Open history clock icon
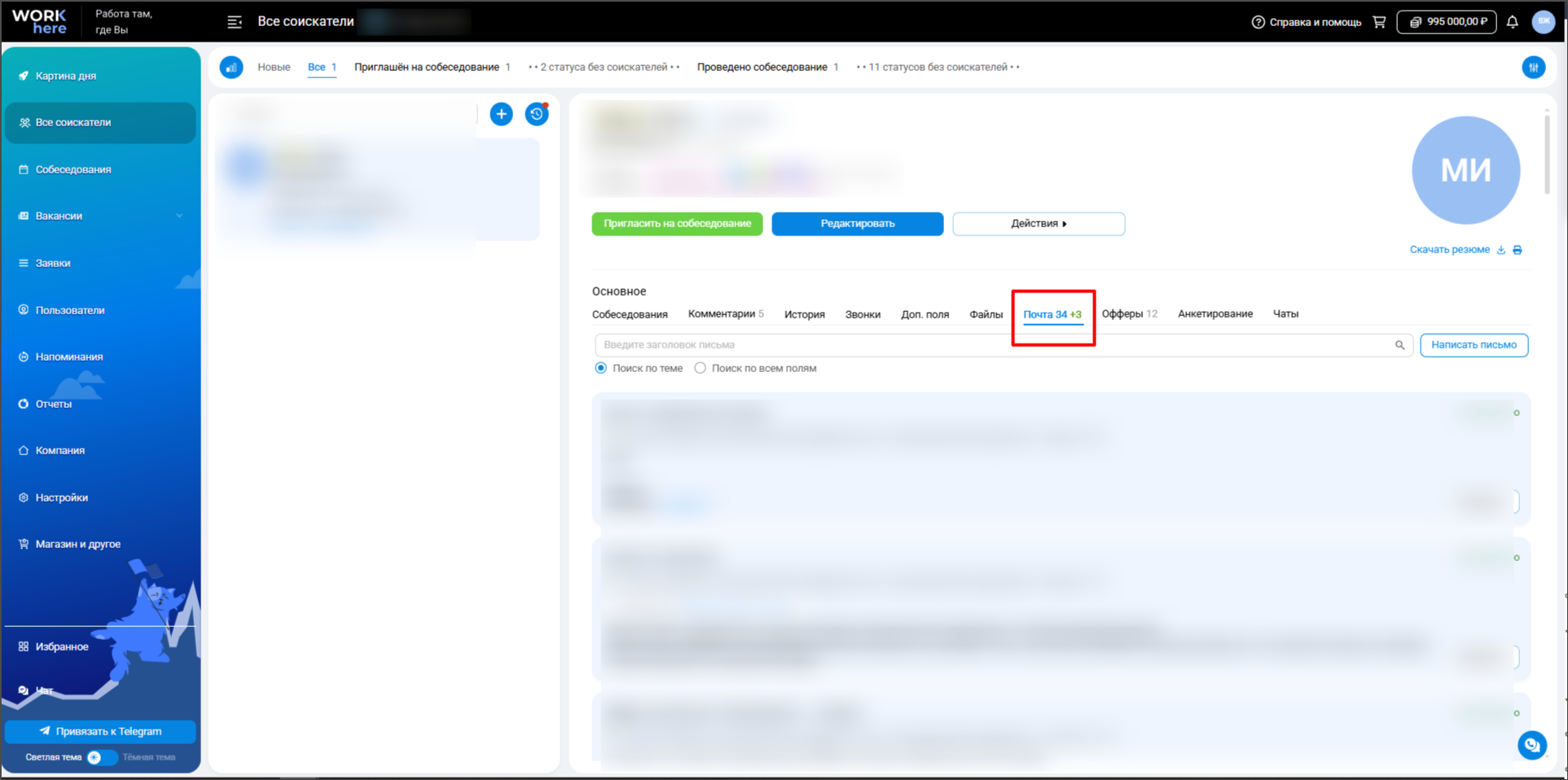The width and height of the screenshot is (1568, 780). [537, 114]
